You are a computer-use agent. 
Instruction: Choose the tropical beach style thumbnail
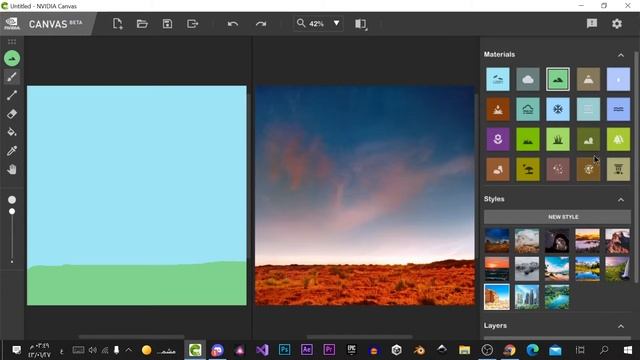[557, 269]
